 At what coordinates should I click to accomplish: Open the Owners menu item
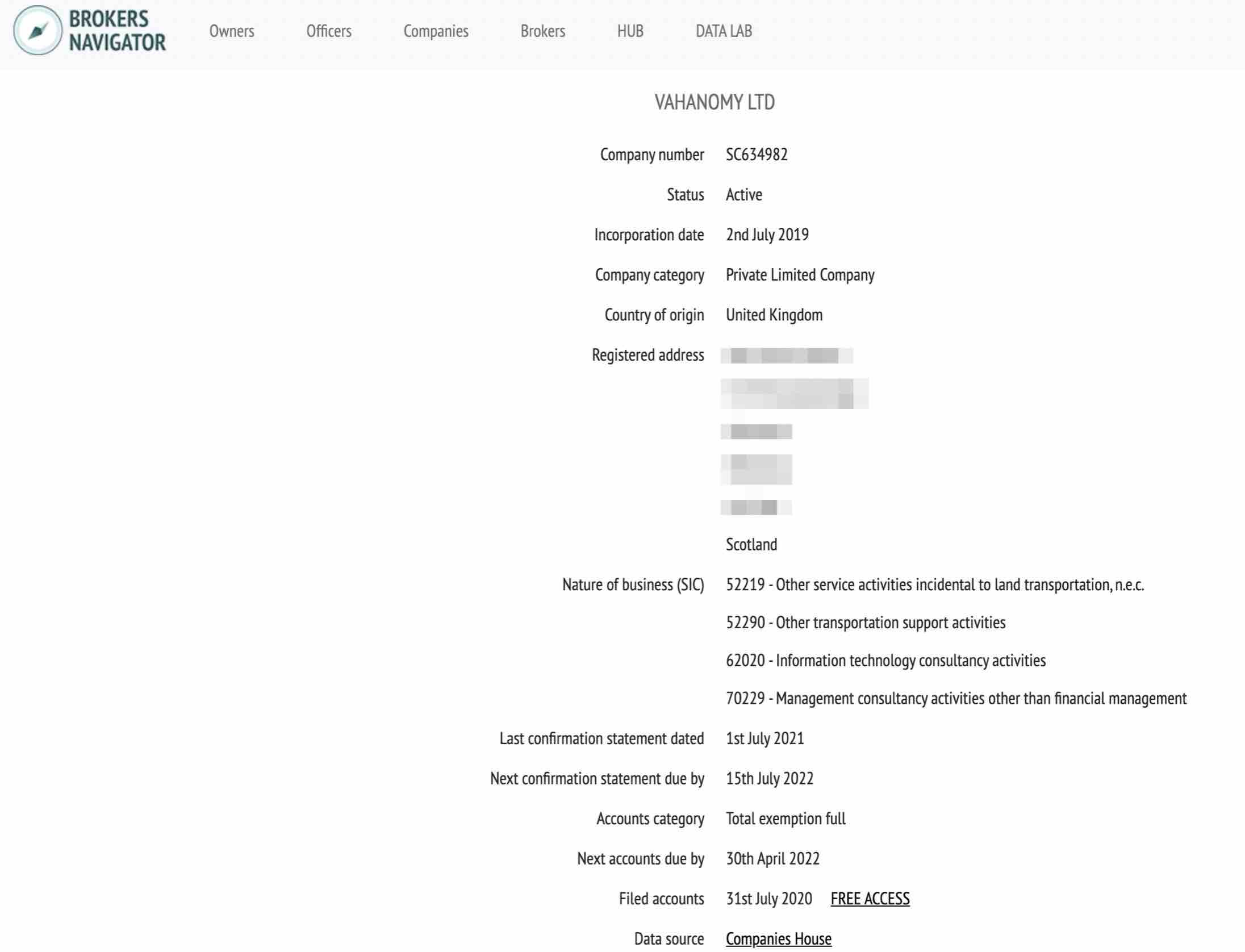tap(232, 31)
